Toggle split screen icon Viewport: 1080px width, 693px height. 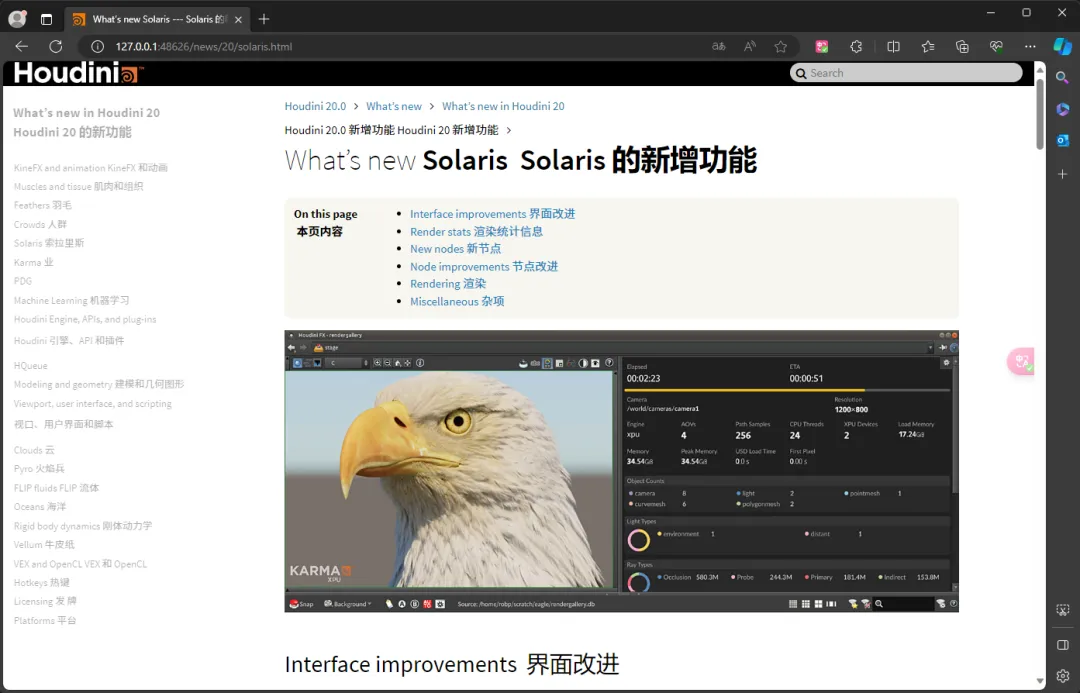click(893, 47)
